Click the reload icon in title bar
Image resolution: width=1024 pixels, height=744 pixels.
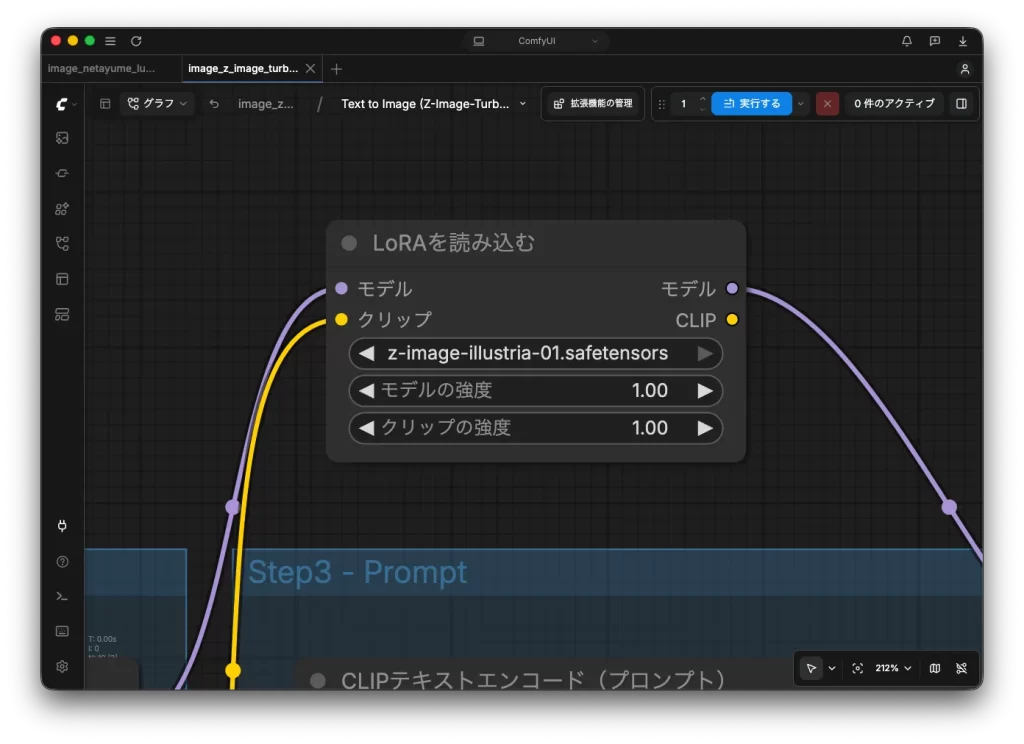(x=136, y=40)
